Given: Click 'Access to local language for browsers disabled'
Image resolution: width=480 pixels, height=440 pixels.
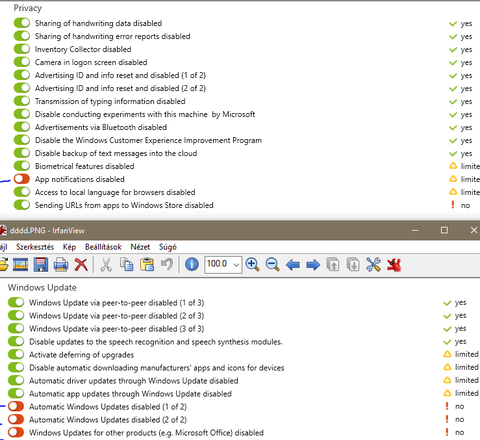Looking at the screenshot, I should pos(115,192).
